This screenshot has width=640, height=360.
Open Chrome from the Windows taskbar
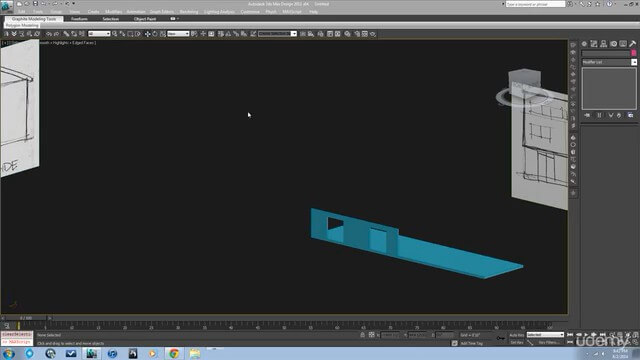click(174, 353)
